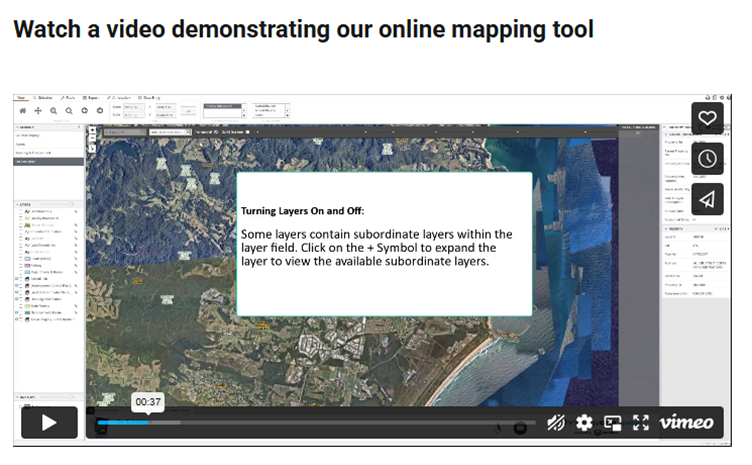Image resolution: width=752 pixels, height=465 pixels.
Task: Select the Pan cross-arrows tool
Action: tap(38, 111)
